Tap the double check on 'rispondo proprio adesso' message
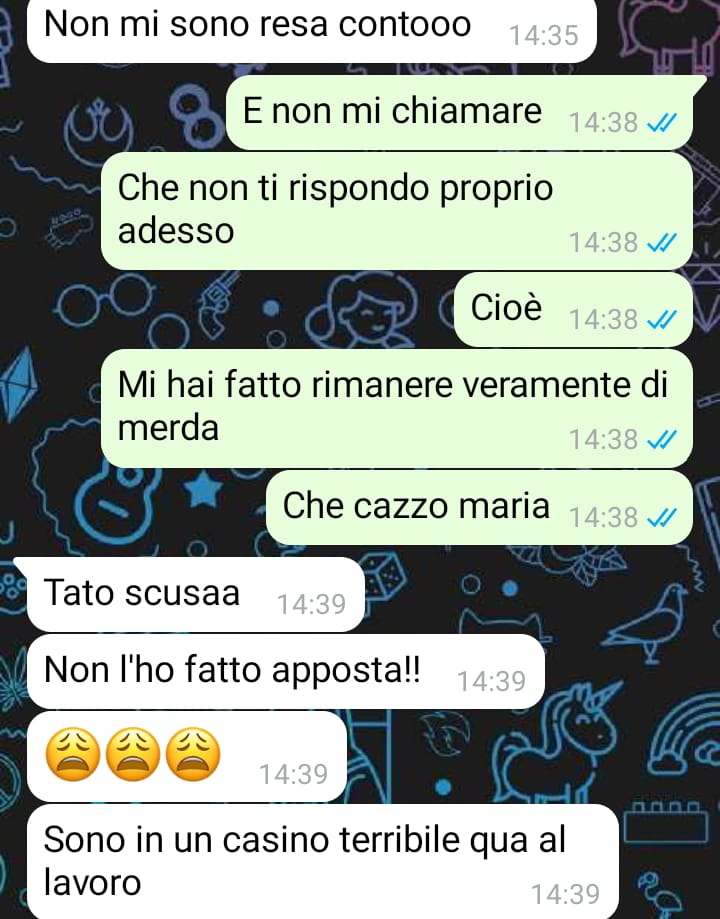720x919 pixels. [661, 243]
